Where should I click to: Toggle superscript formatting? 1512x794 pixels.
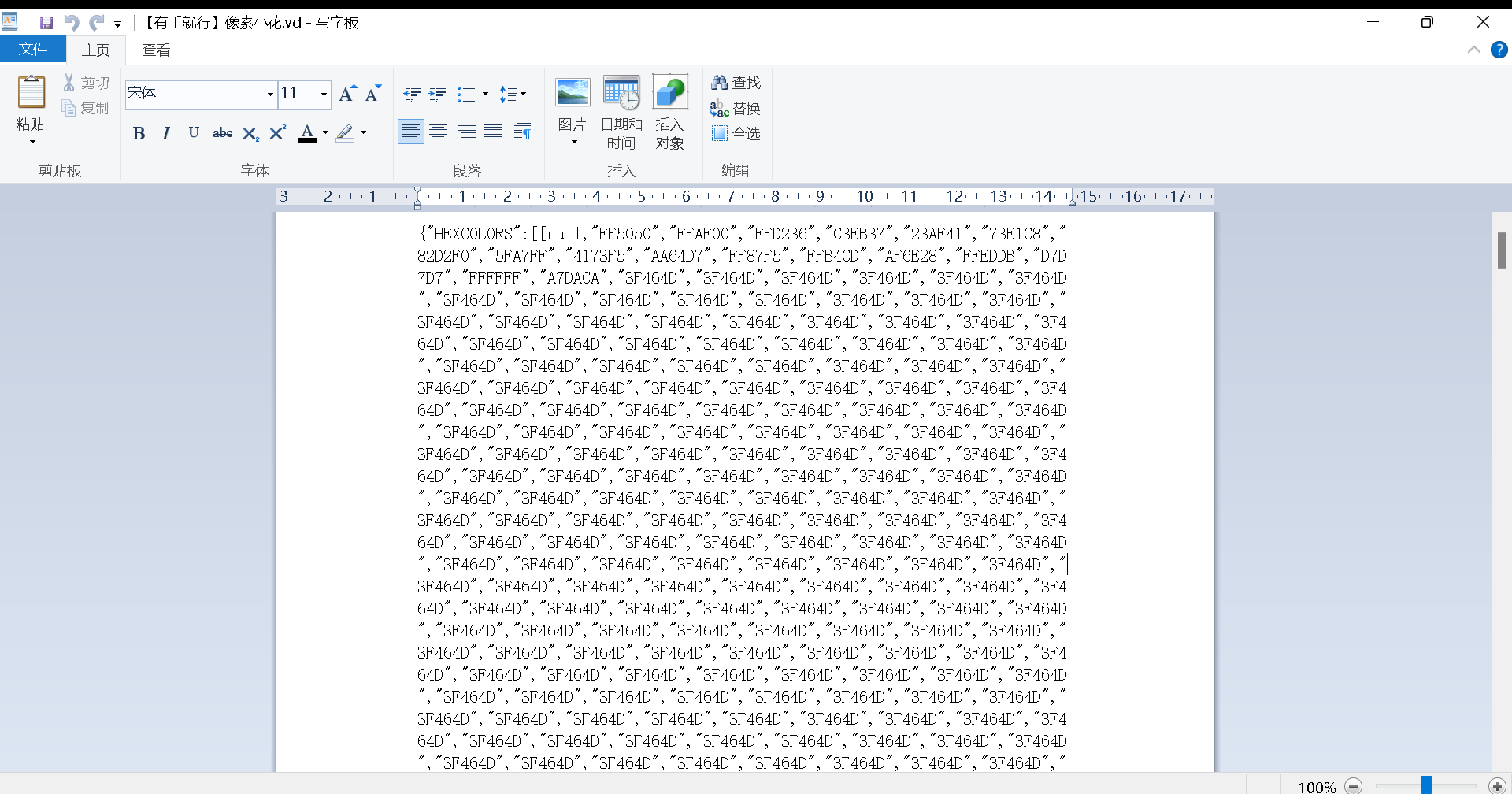[x=277, y=133]
